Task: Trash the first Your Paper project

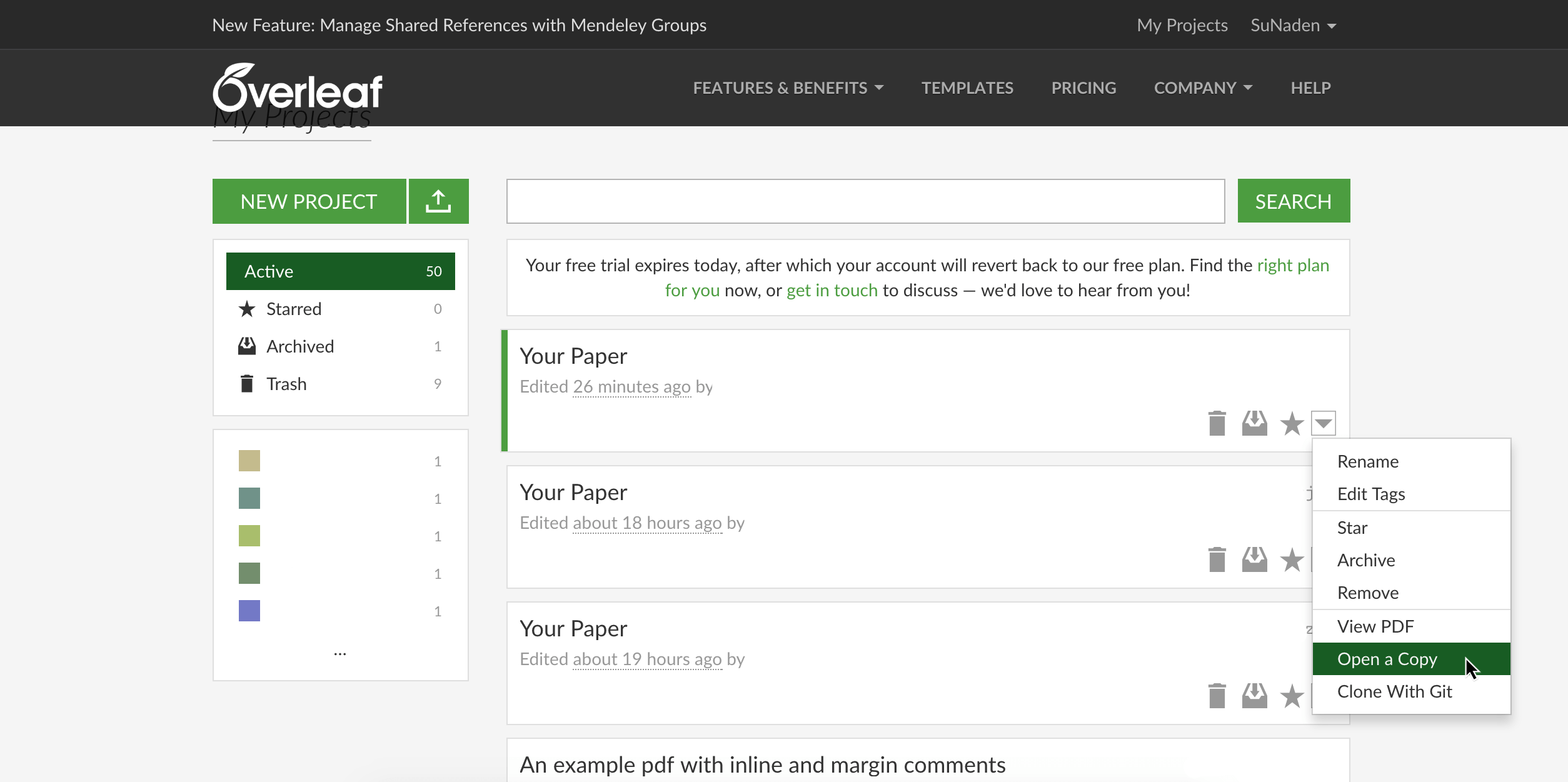Action: [1217, 423]
